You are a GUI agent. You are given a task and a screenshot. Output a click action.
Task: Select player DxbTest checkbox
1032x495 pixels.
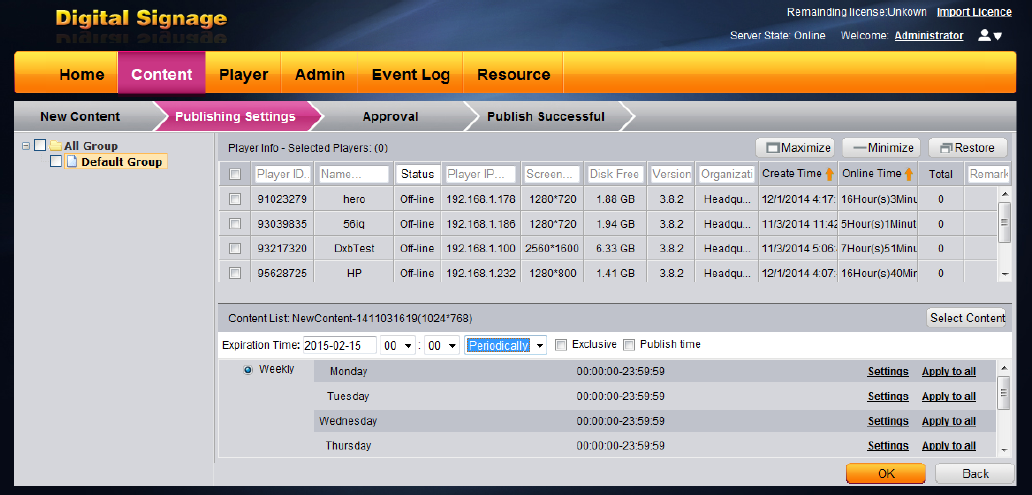234,248
